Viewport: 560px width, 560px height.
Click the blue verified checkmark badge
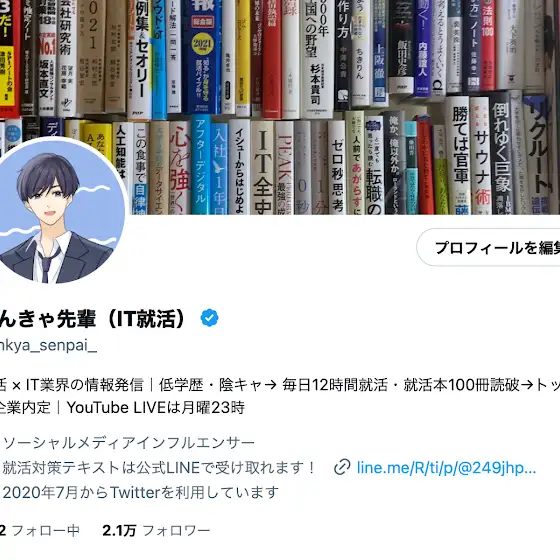coord(210,318)
